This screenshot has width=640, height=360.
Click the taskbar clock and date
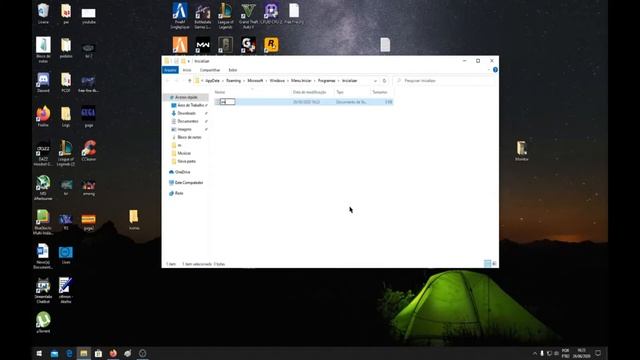[x=582, y=353]
